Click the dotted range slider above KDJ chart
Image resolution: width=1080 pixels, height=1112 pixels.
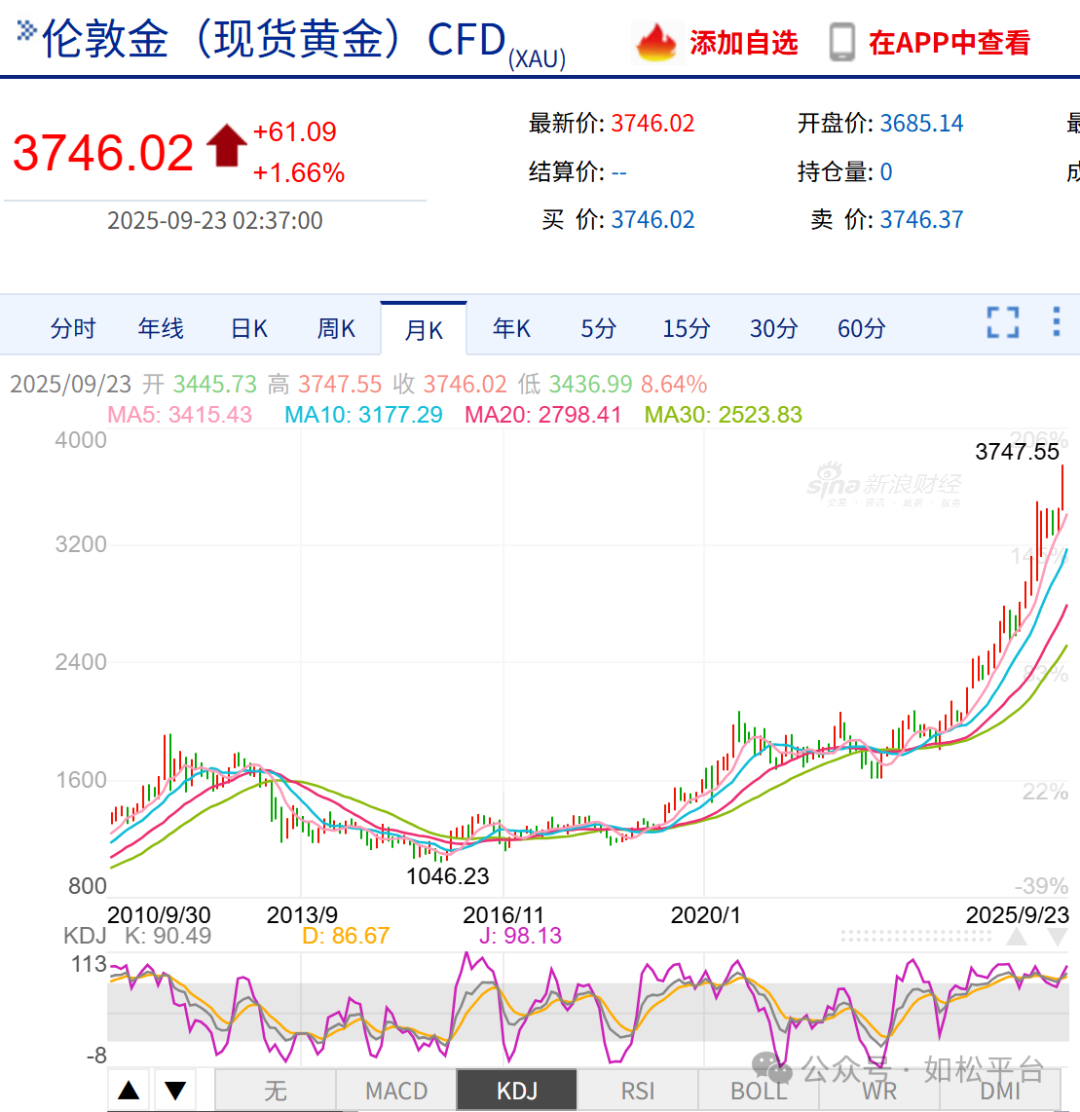[x=916, y=937]
